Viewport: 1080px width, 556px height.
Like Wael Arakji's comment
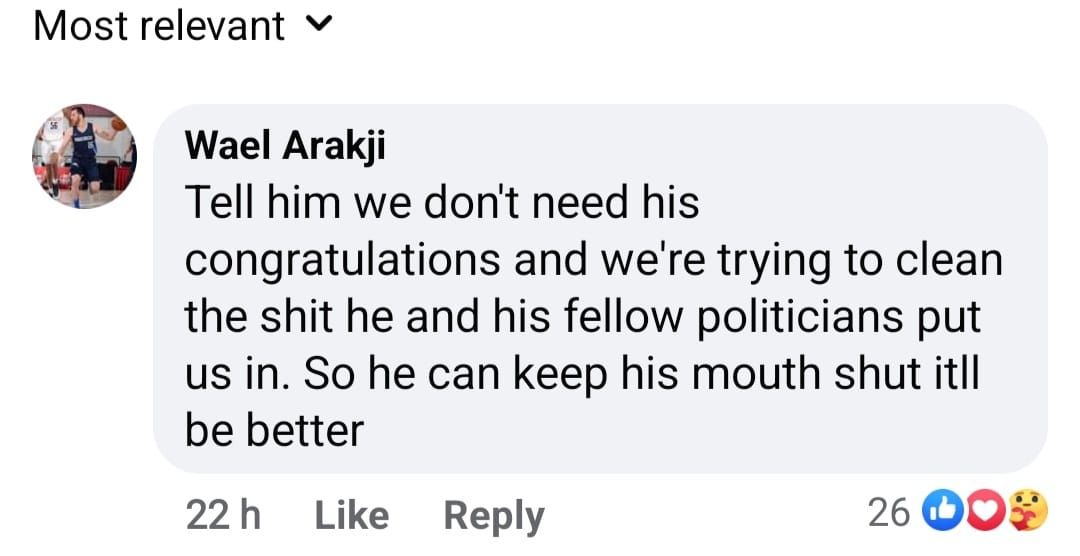click(351, 515)
